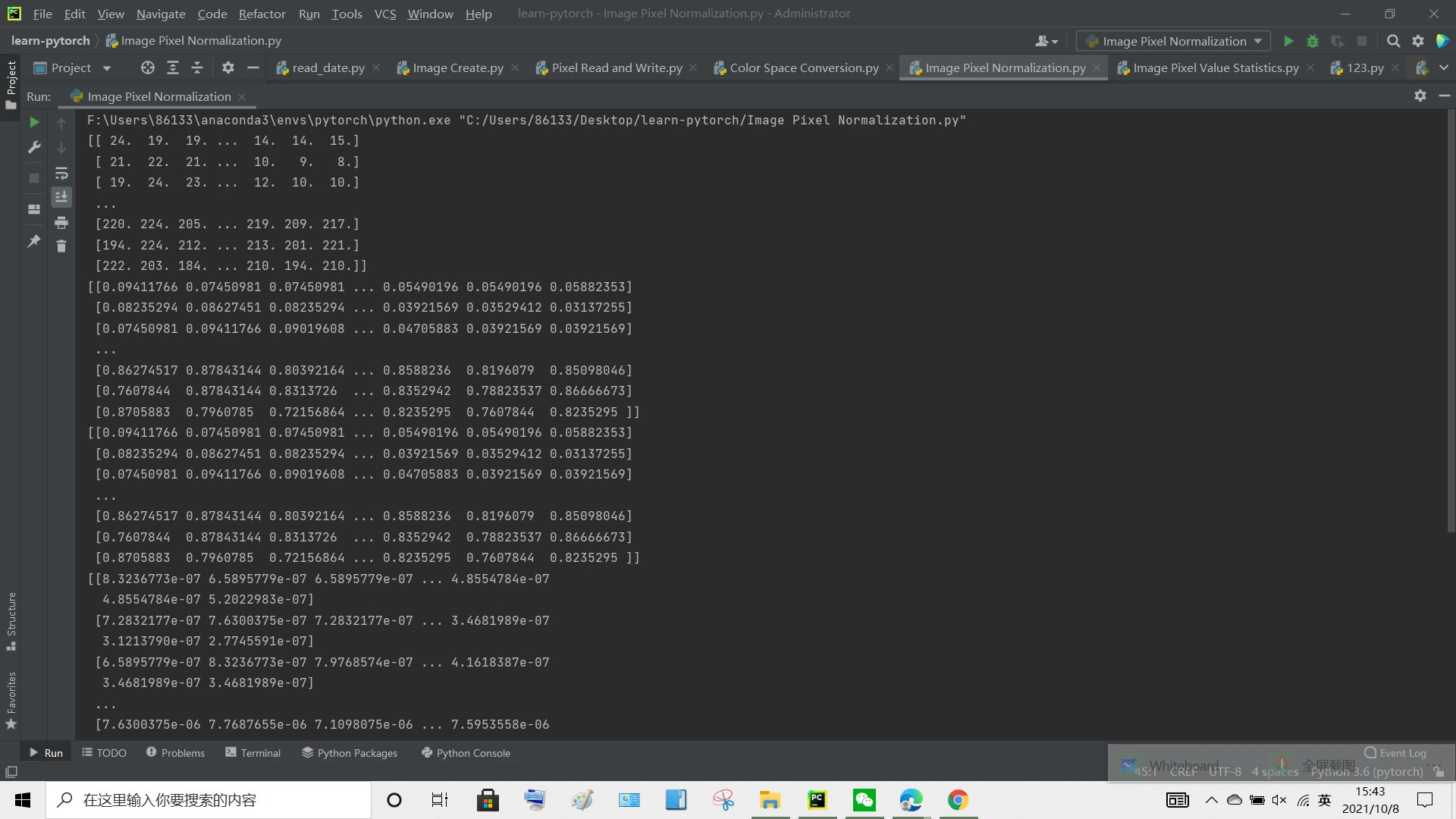Image resolution: width=1456 pixels, height=819 pixels.
Task: Click the Debug bug icon
Action: pyautogui.click(x=1313, y=41)
